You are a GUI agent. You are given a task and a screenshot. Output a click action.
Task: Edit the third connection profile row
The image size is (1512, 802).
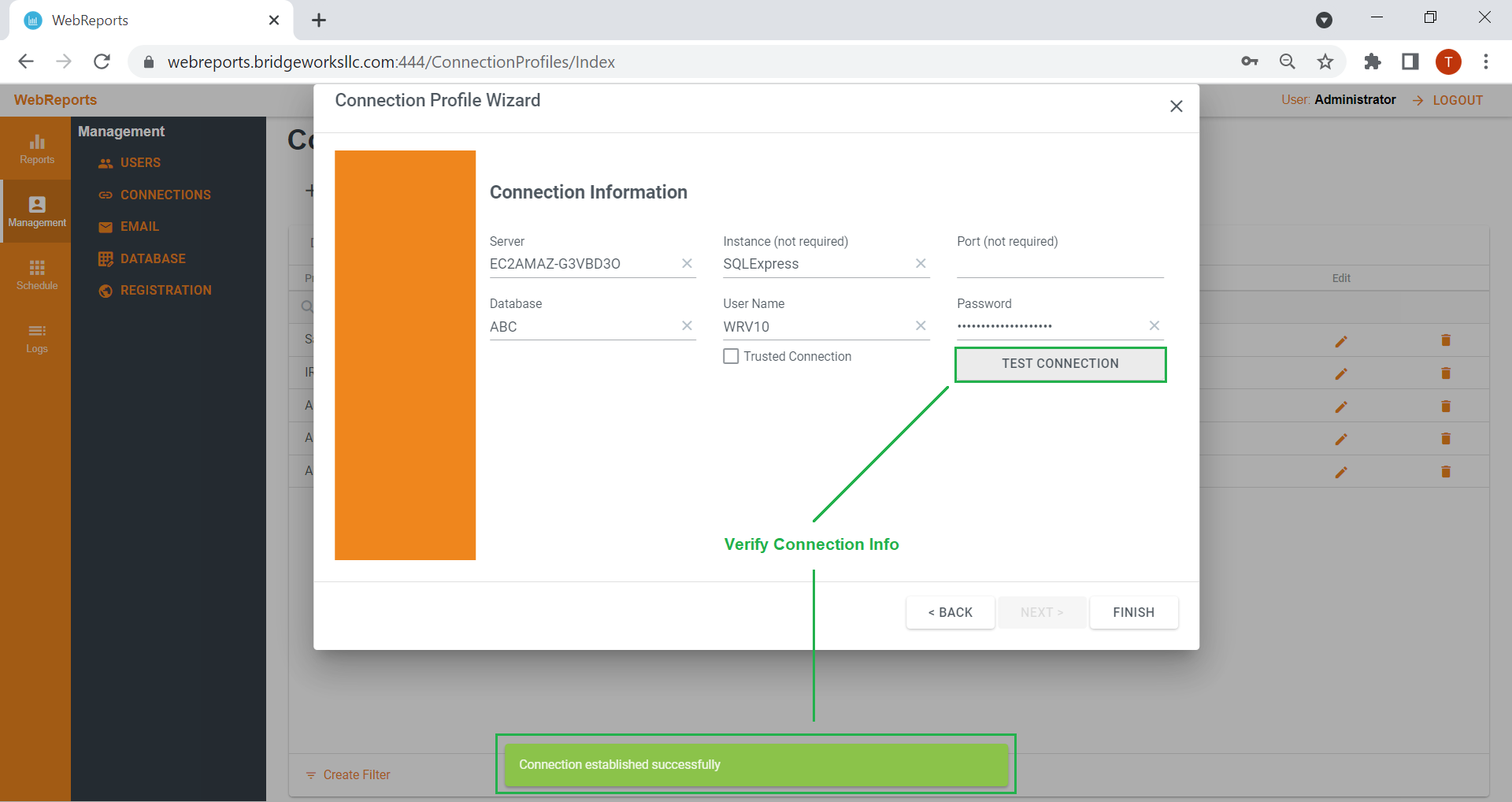click(1341, 407)
